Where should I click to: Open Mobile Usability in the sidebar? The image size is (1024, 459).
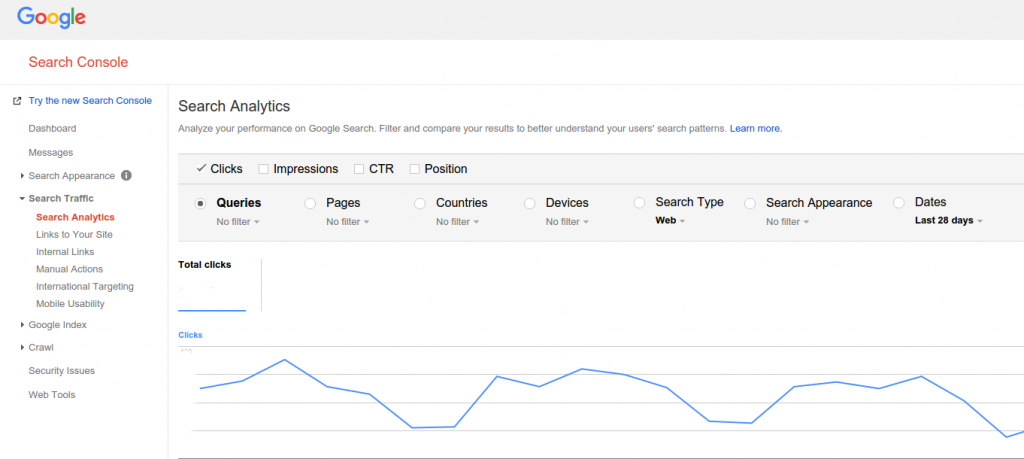point(71,304)
